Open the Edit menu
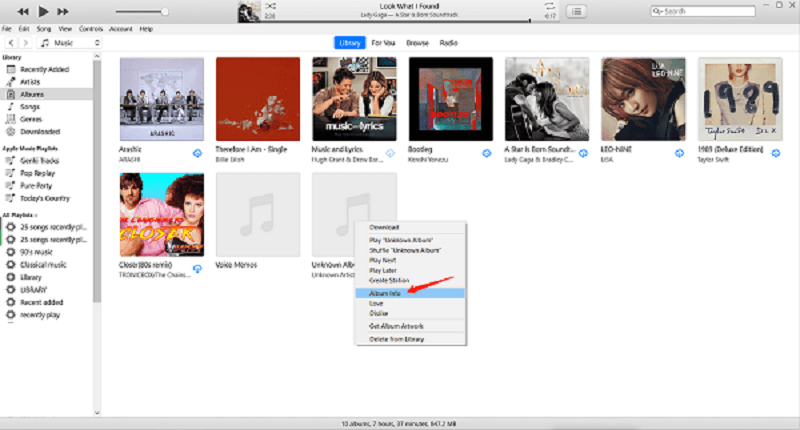The height and width of the screenshot is (430, 800). click(x=24, y=29)
